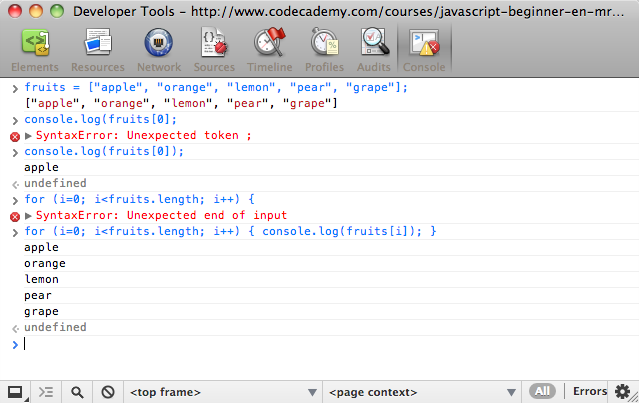The width and height of the screenshot is (639, 403).
Task: Switch to the Network panel
Action: 159,49
